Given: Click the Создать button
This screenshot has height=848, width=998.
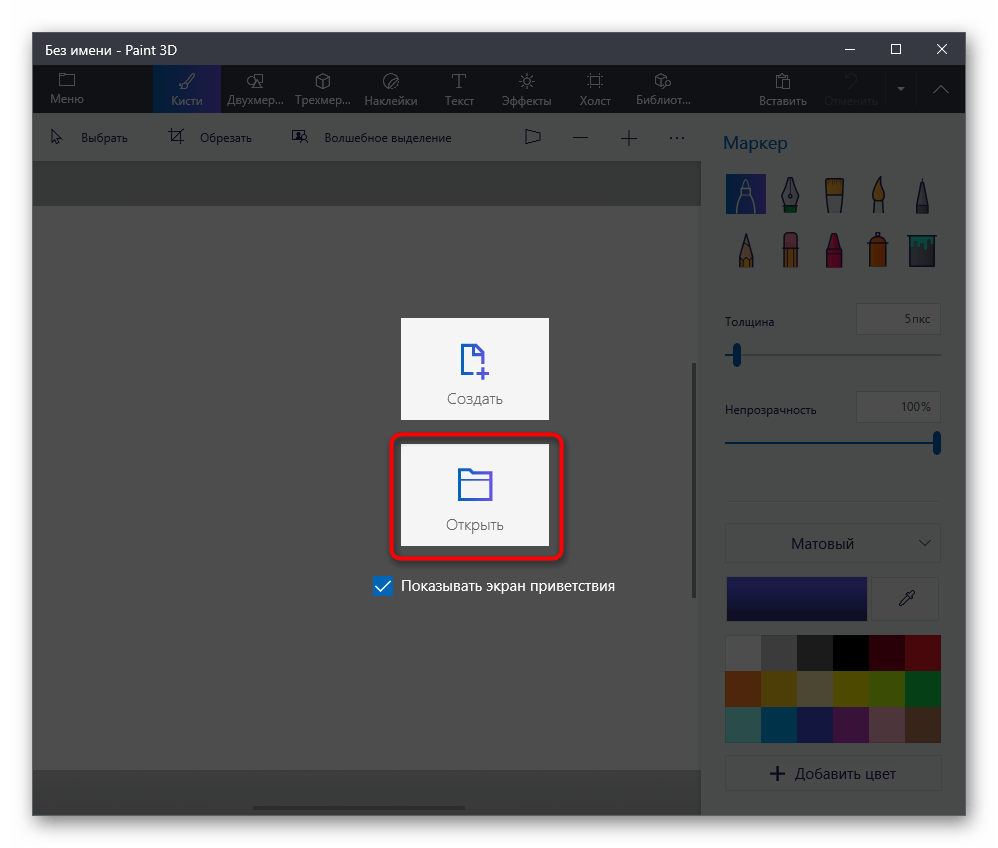Looking at the screenshot, I should coord(475,369).
